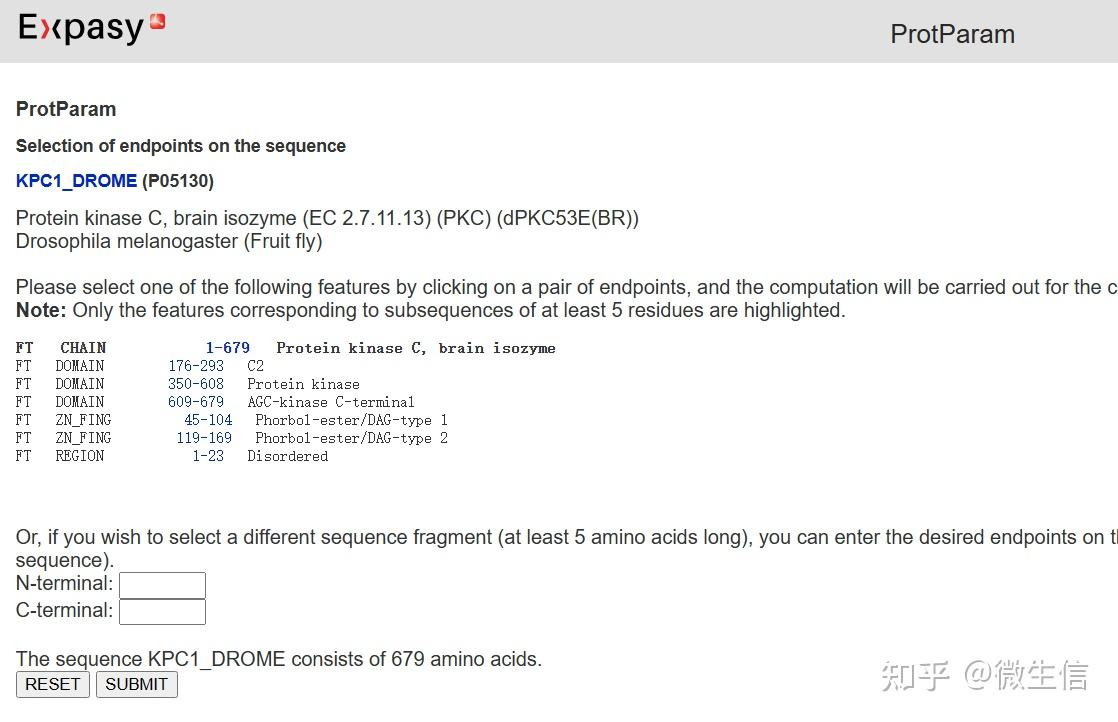Click the RESET button
The image size is (1118, 722).
(x=52, y=684)
